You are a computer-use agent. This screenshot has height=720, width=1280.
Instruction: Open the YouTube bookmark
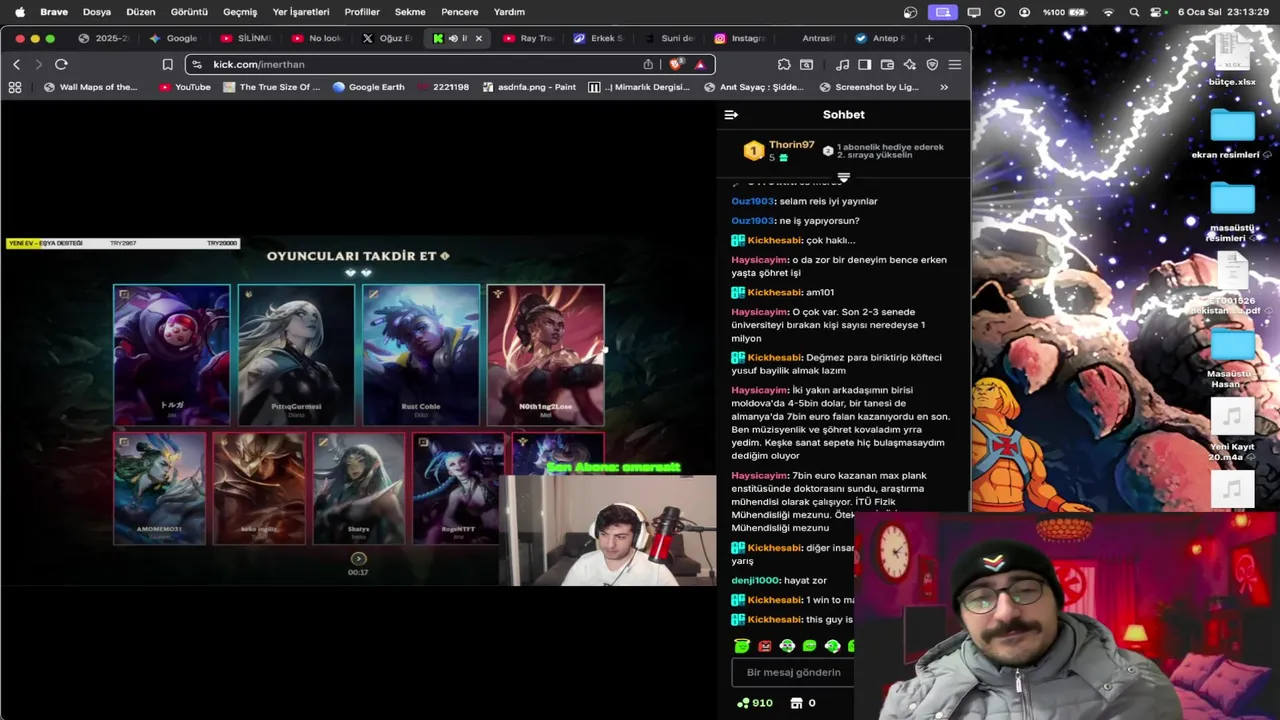tap(185, 87)
